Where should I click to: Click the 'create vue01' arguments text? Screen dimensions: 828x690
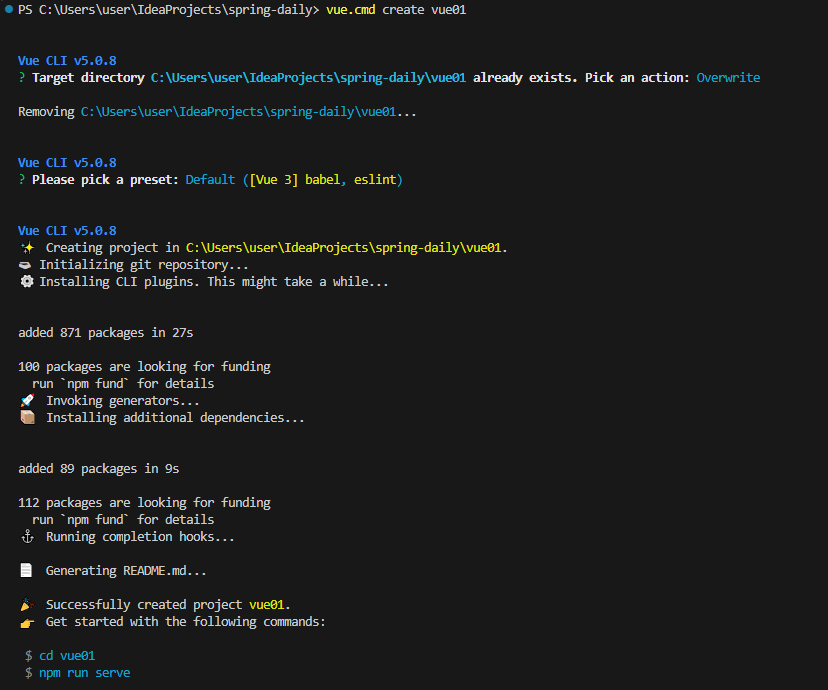point(424,10)
